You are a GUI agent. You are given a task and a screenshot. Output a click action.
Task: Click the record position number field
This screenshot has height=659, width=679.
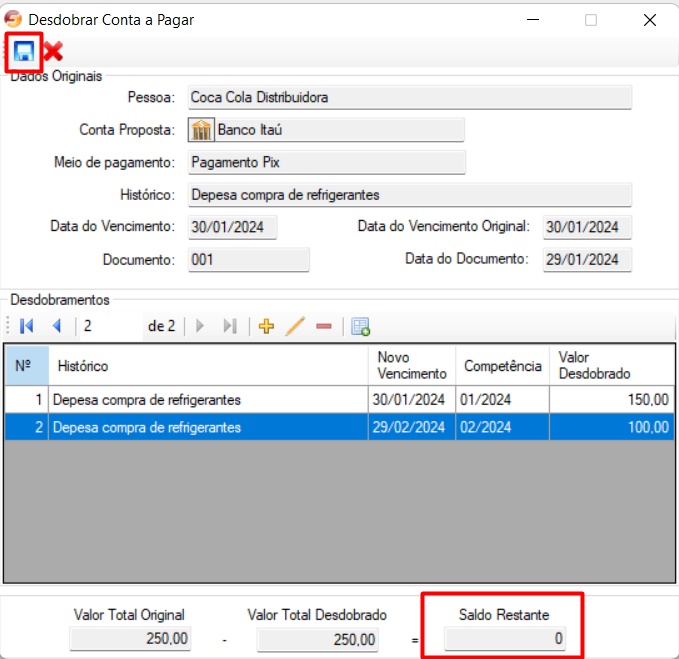[111, 326]
